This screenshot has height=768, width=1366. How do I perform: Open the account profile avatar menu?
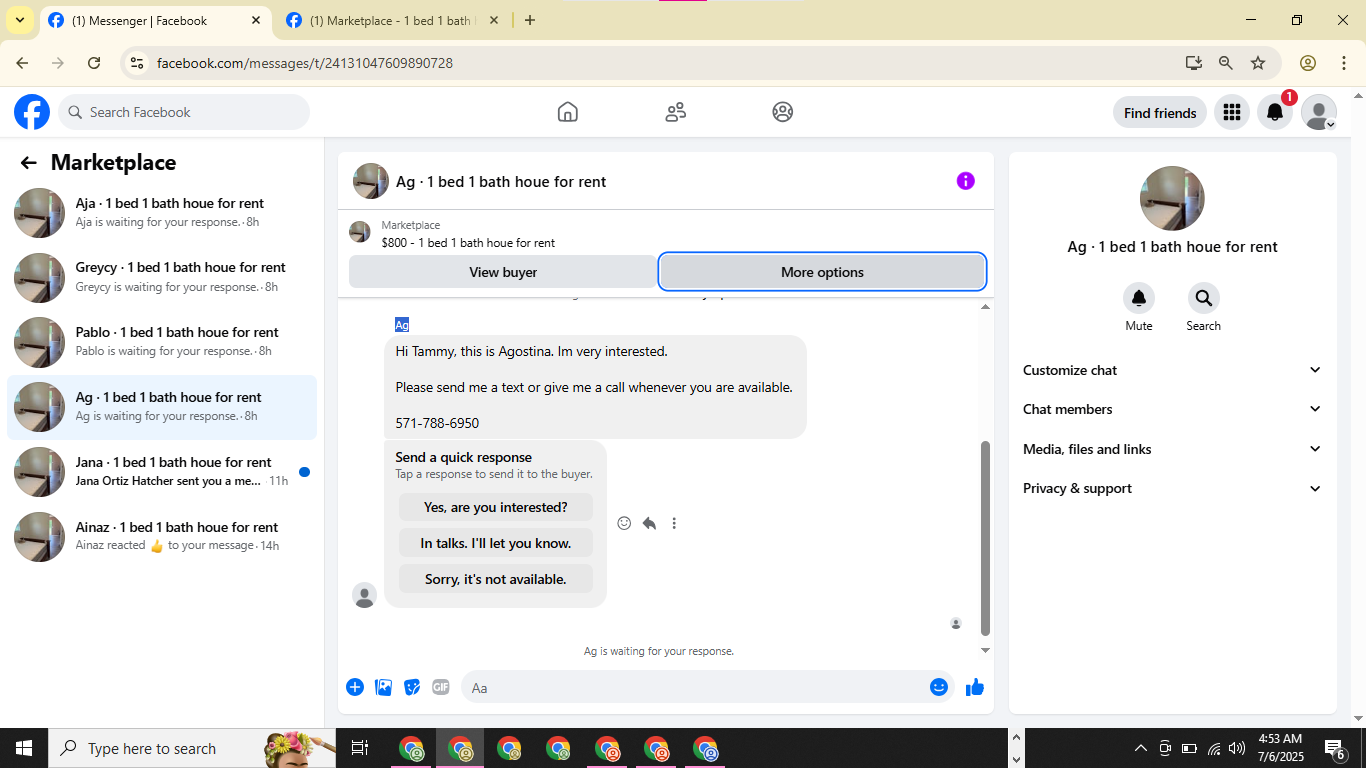1319,113
